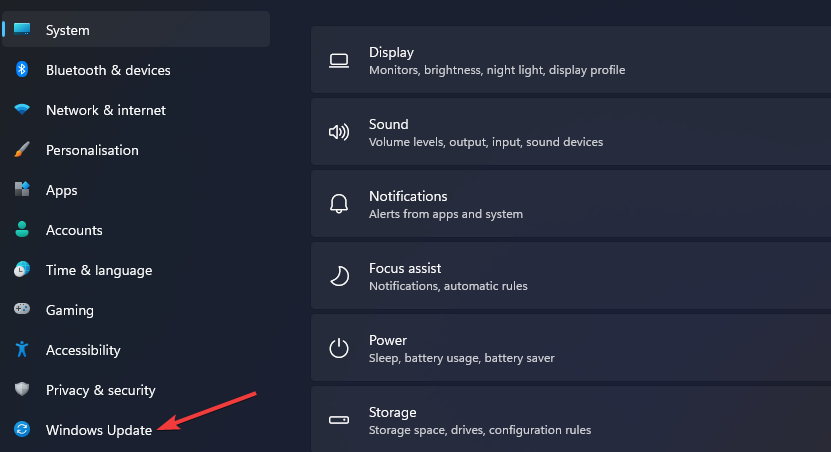Click the Windows Update sync arrows icon
Screen dimensions: 831x452
tap(21, 430)
